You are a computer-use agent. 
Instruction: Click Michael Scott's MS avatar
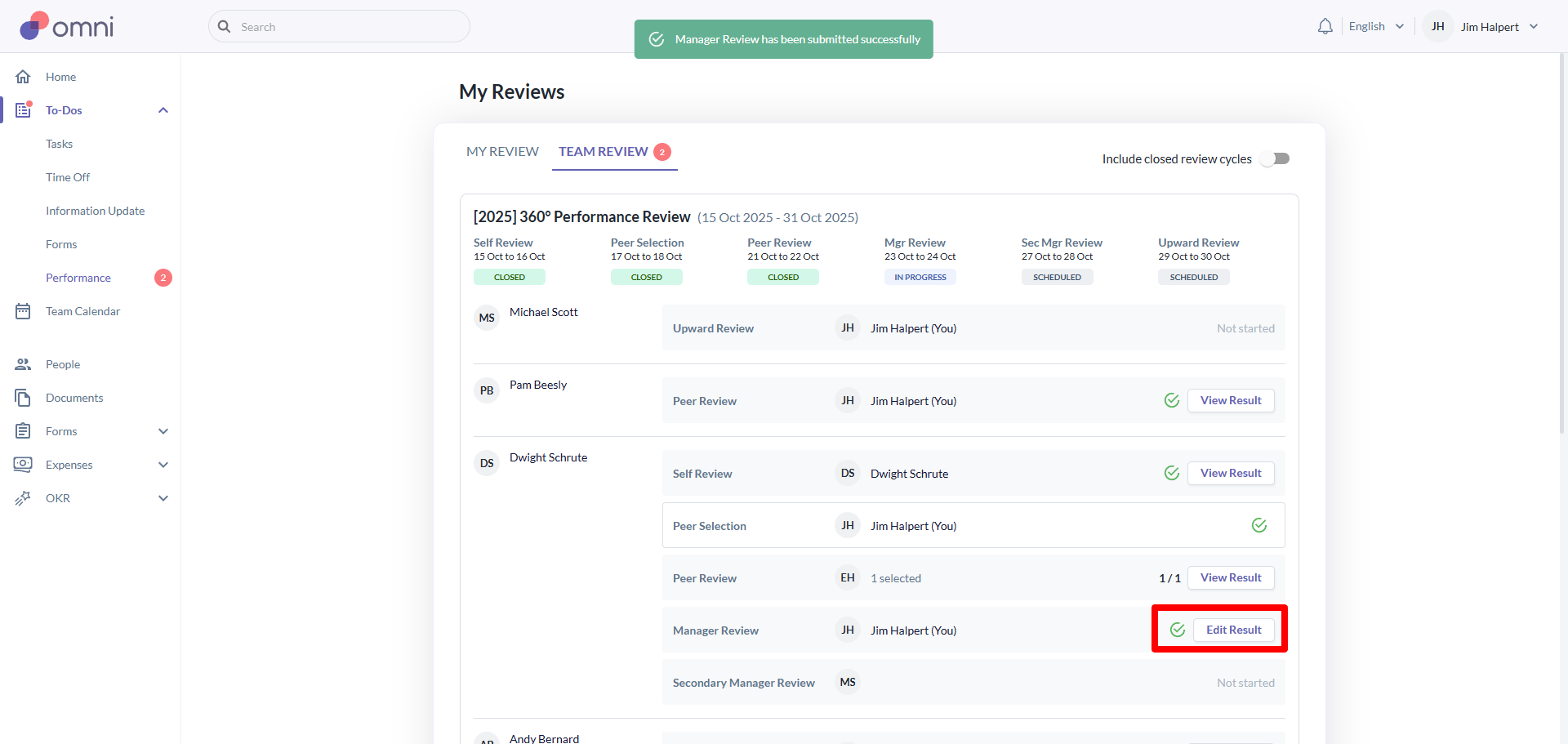(487, 318)
